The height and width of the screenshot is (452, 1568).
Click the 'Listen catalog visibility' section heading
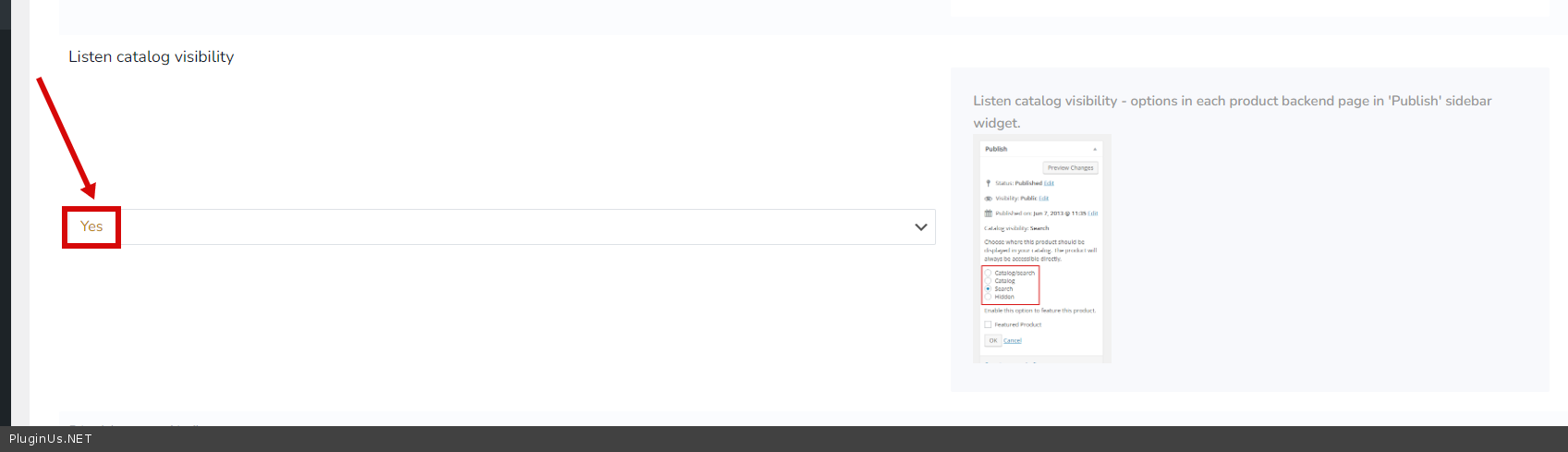[151, 56]
